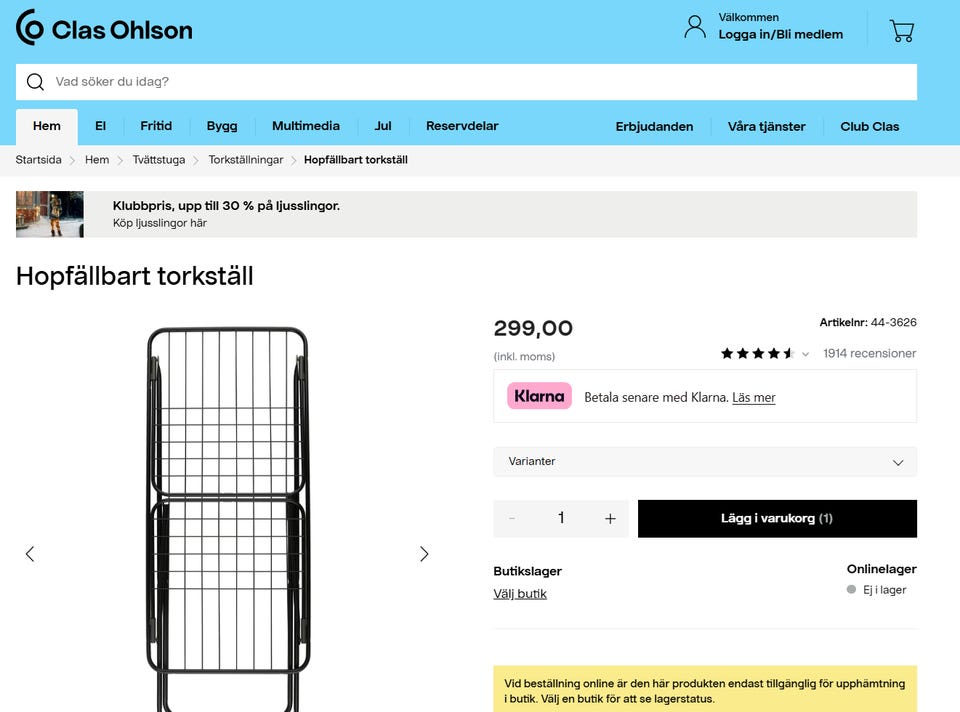Click the Klarna logo badge

click(x=539, y=396)
